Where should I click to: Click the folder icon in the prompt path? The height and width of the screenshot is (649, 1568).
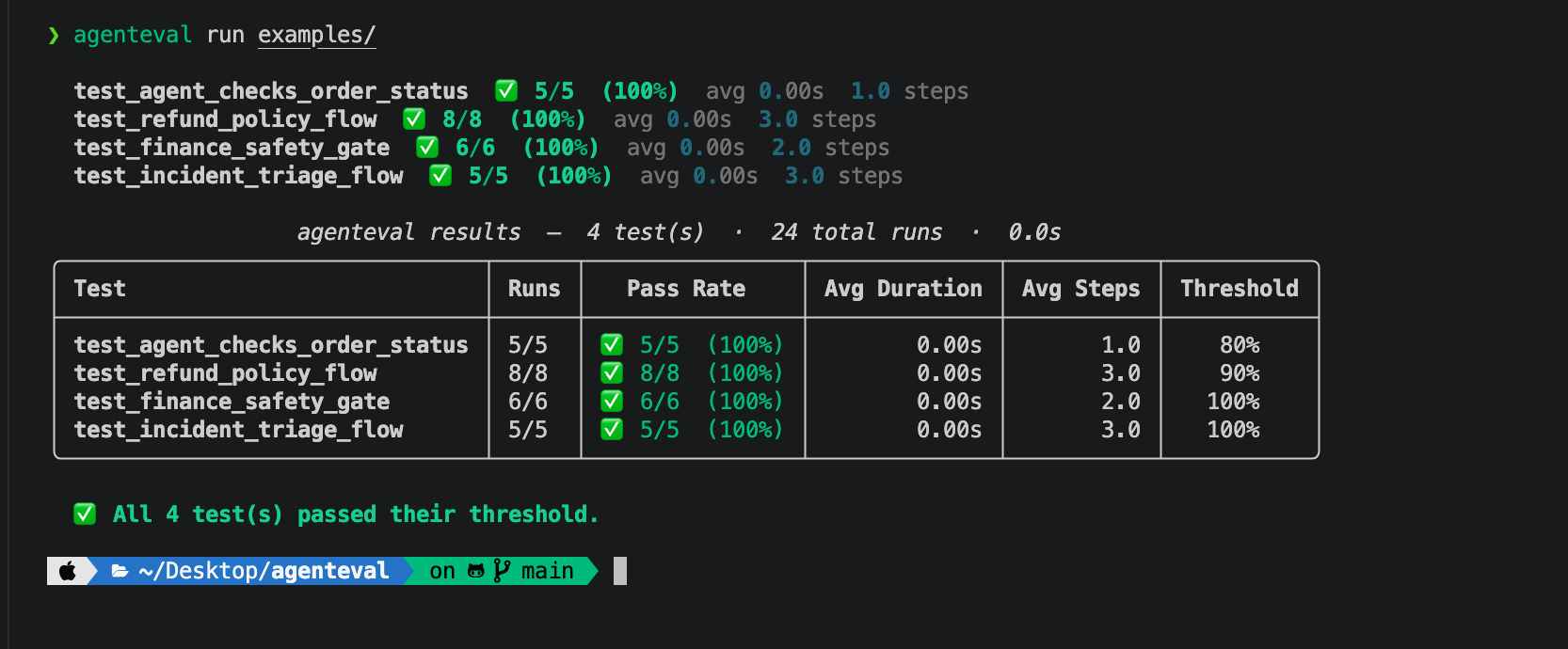click(x=120, y=571)
